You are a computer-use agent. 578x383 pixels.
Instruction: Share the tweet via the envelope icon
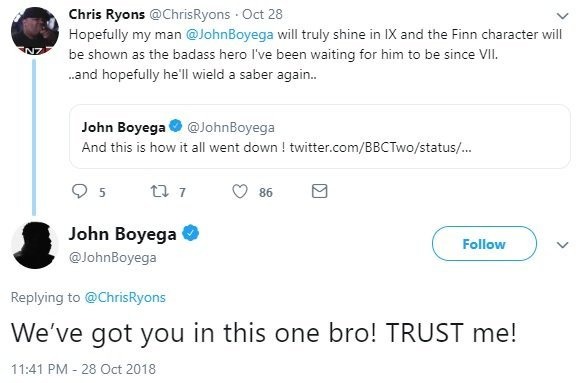pos(319,191)
